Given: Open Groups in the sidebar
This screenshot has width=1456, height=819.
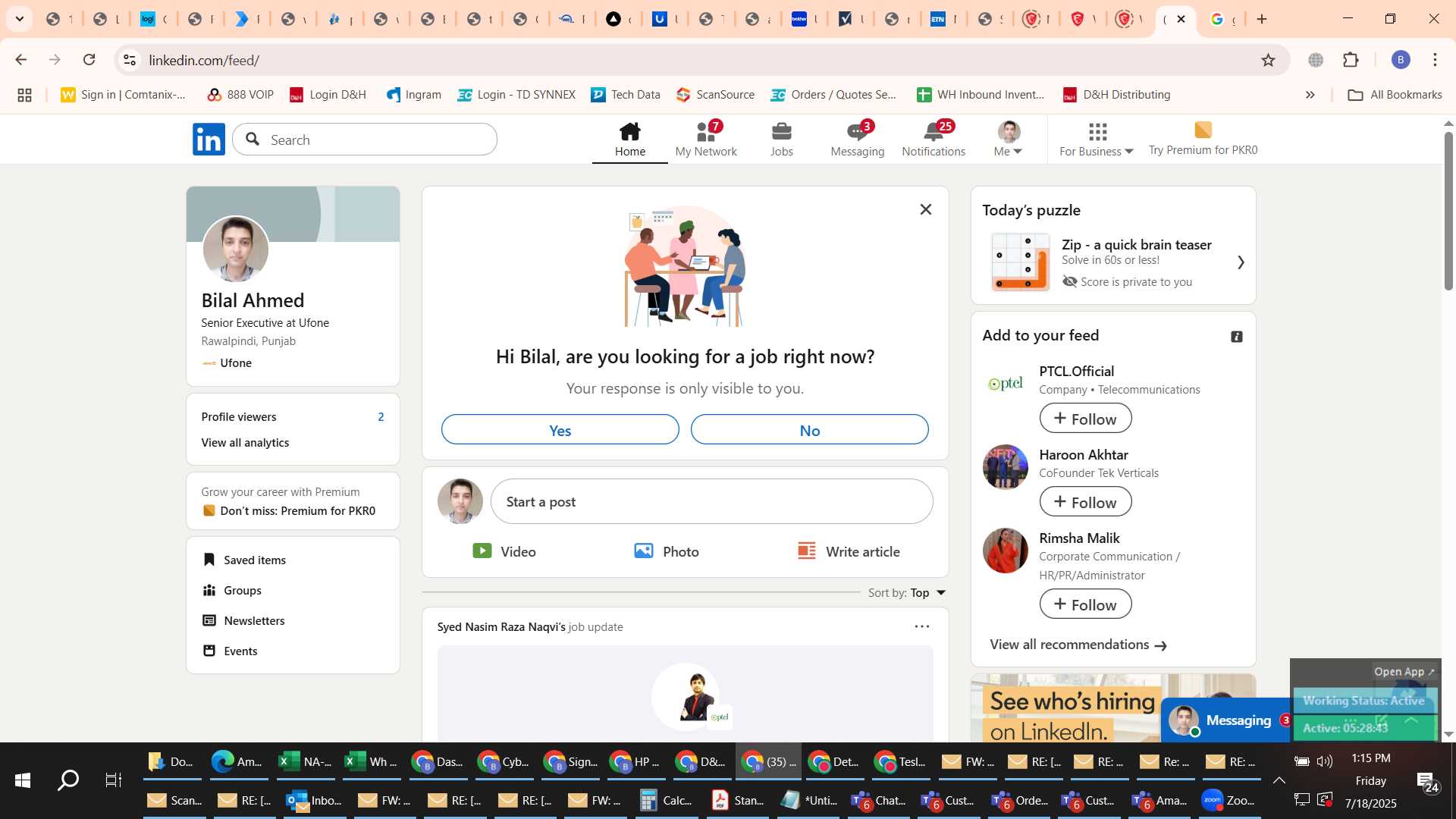Looking at the screenshot, I should [232, 591].
